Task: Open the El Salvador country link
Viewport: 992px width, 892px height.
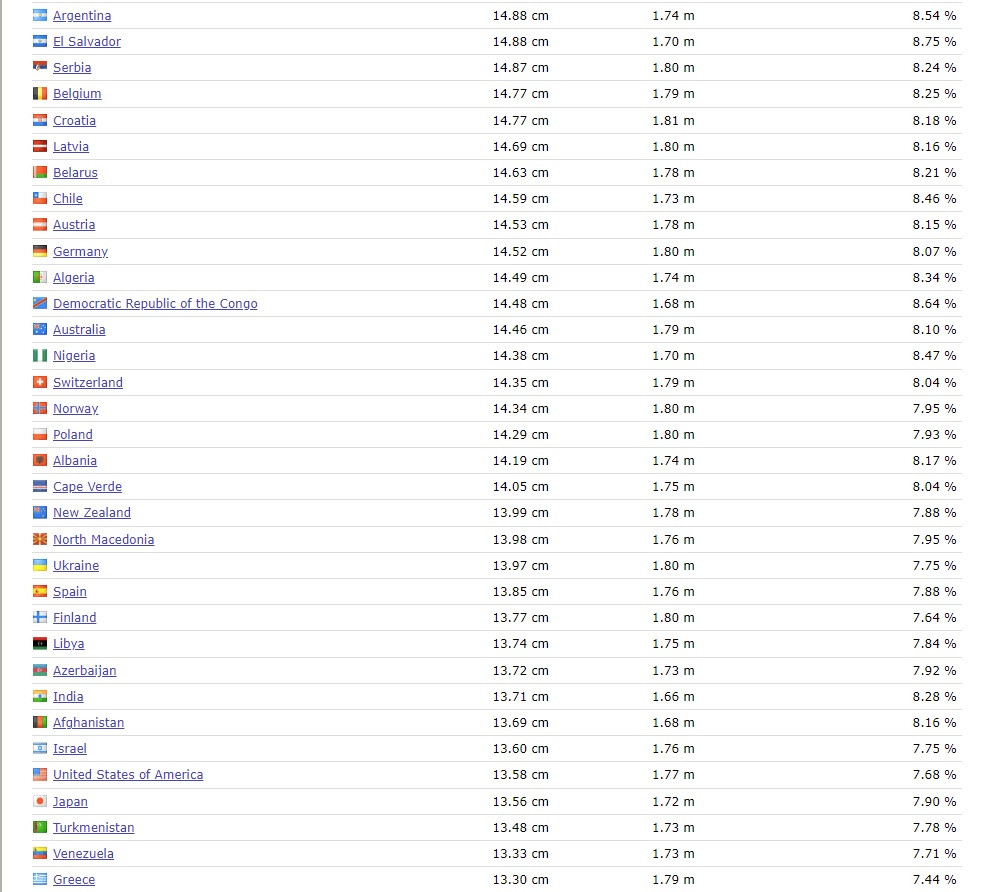Action: pos(87,42)
